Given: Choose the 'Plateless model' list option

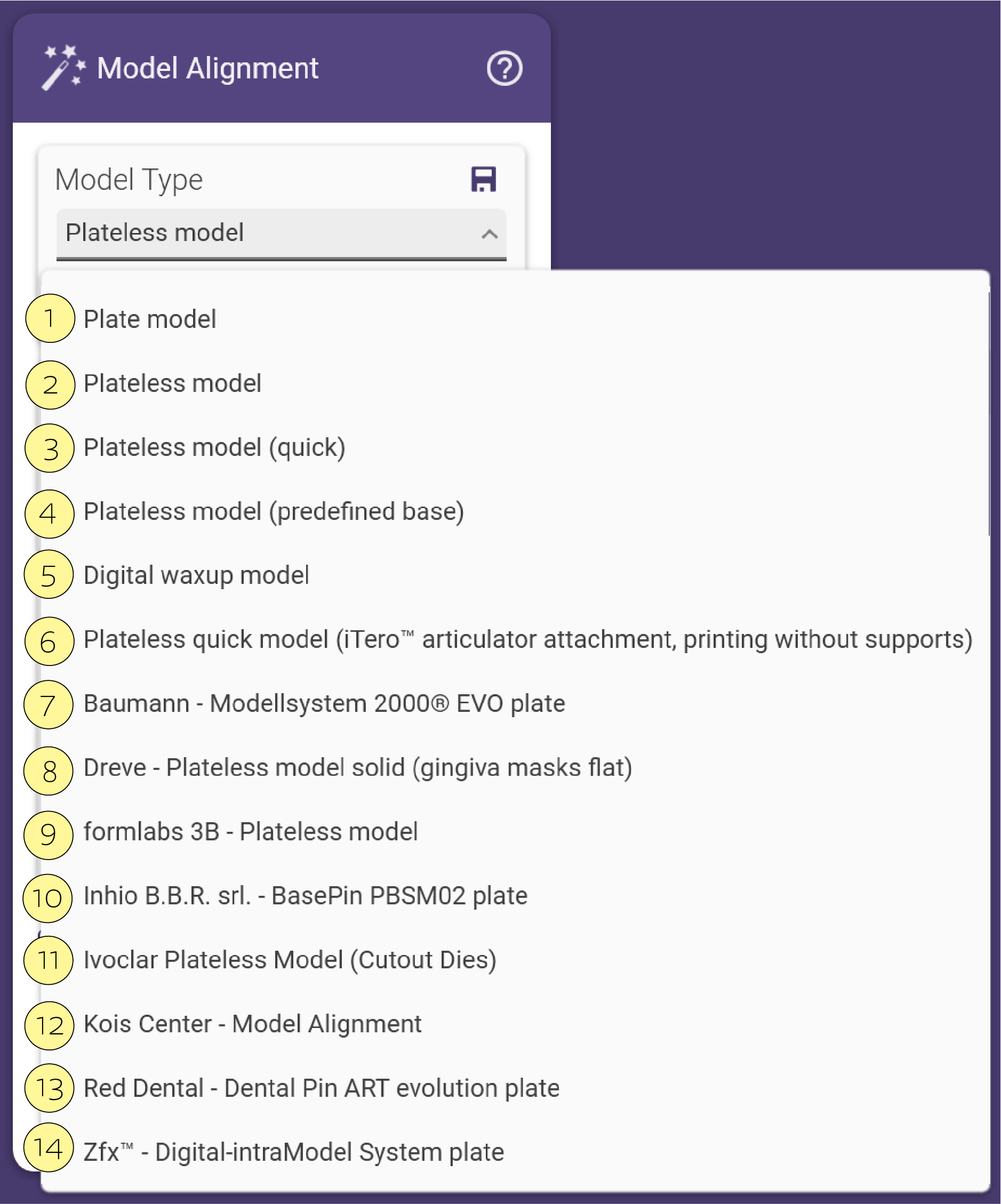Looking at the screenshot, I should [x=515, y=383].
